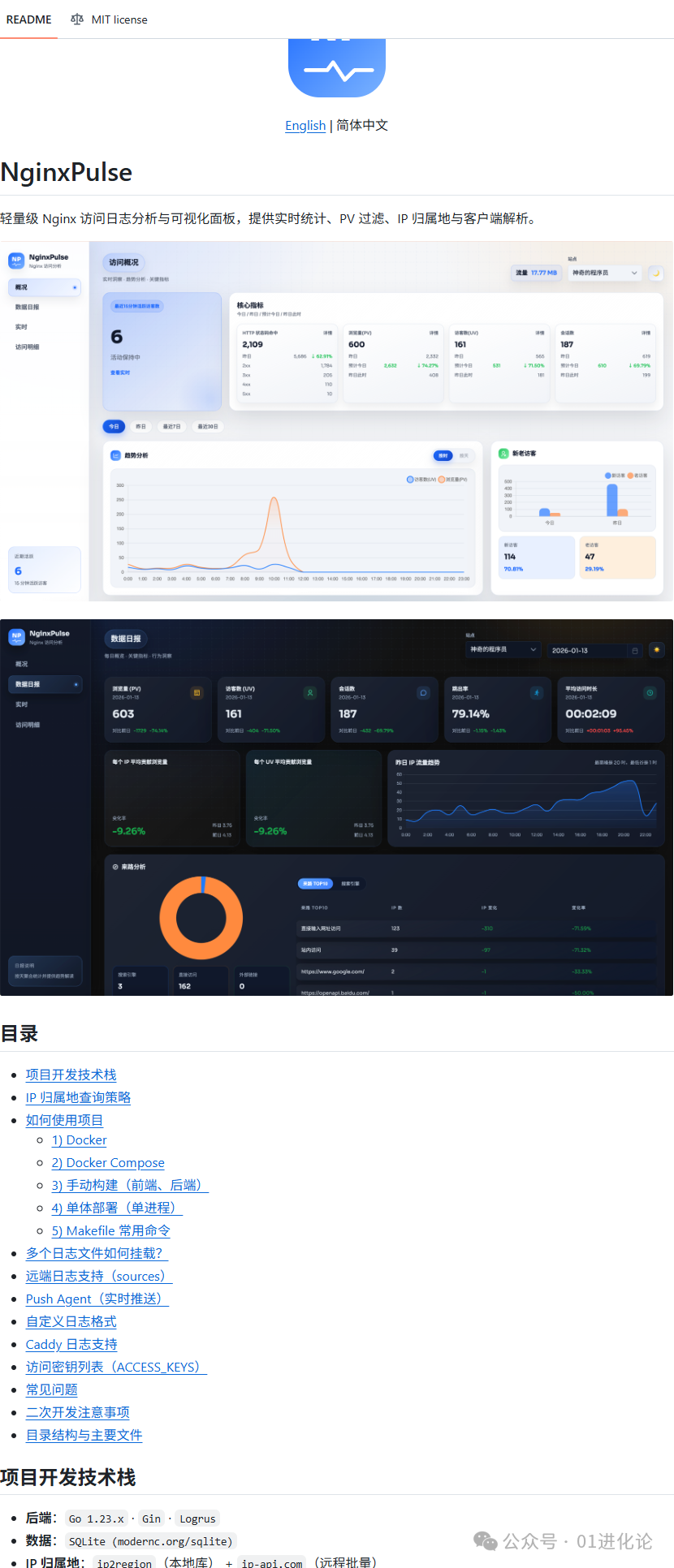Click NP logo in light dashboard sidebar
The height and width of the screenshot is (1568, 674).
pyautogui.click(x=16, y=260)
